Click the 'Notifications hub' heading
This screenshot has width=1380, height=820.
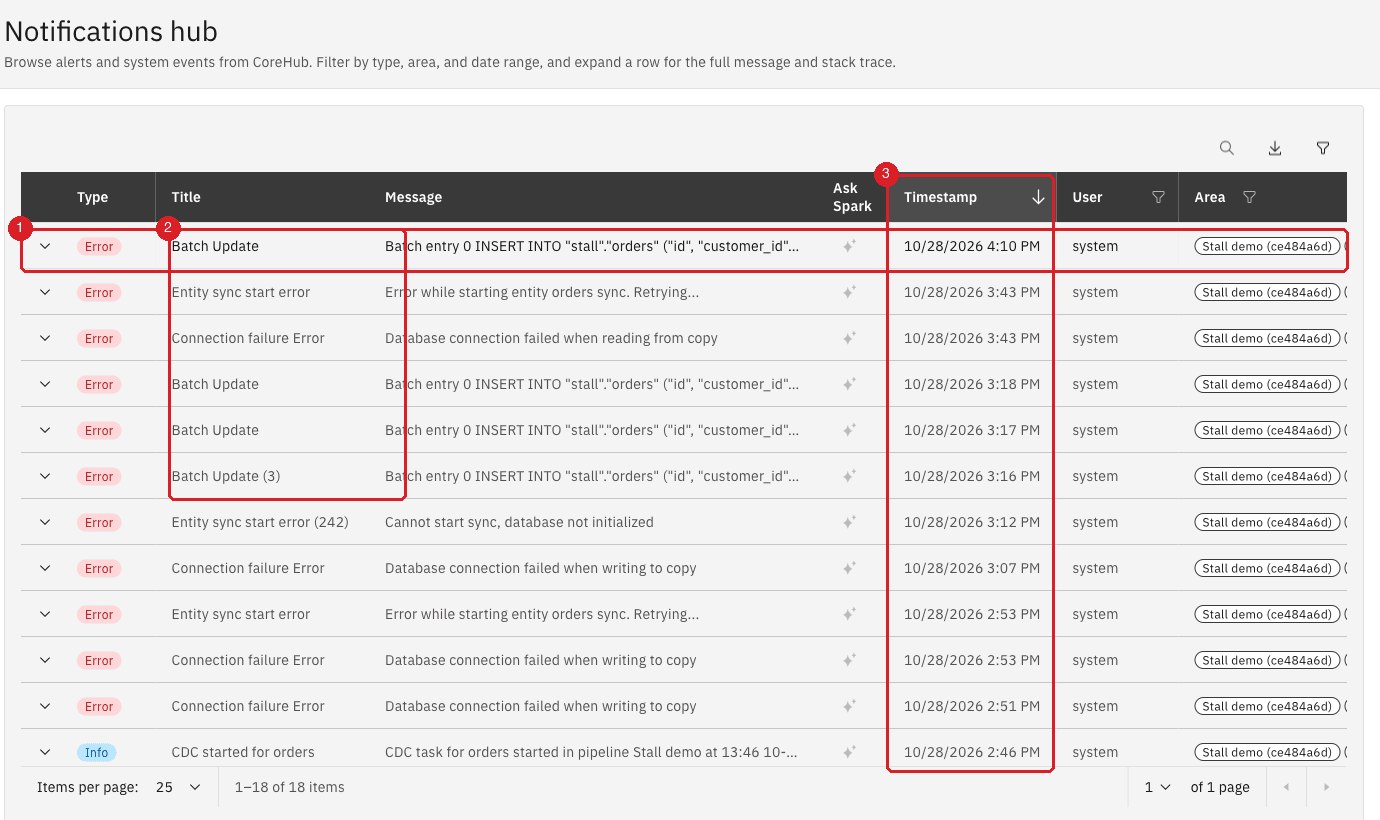[111, 31]
